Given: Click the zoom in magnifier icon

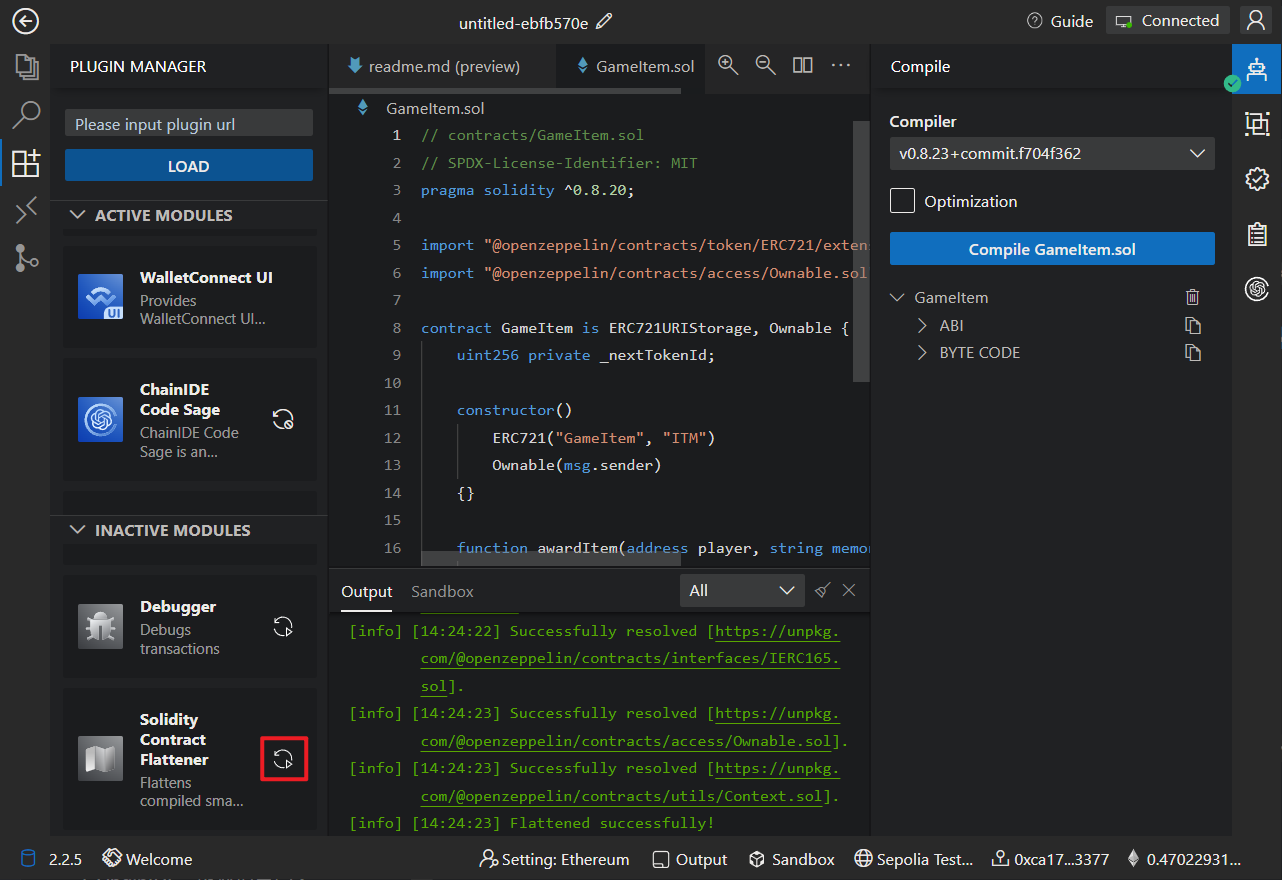Looking at the screenshot, I should coord(728,65).
